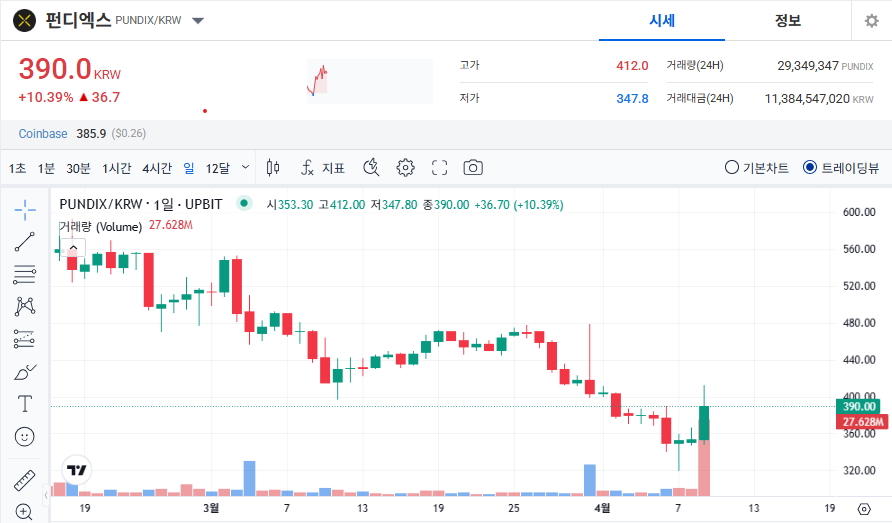Image resolution: width=892 pixels, height=523 pixels.
Task: Click the PUNDIX/KRW · 1일 · UPBIT legend title
Action: pyautogui.click(x=141, y=204)
